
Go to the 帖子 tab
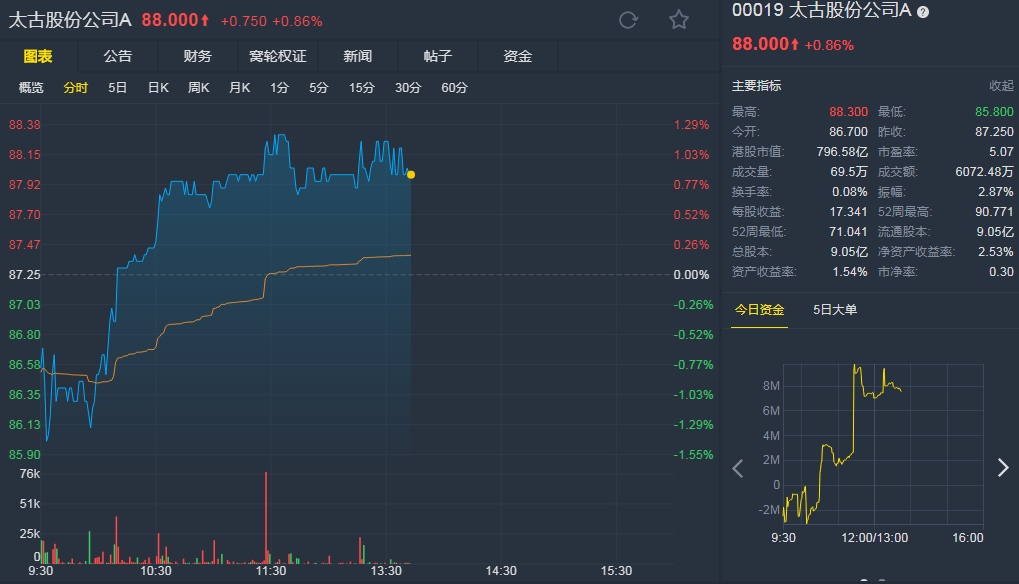point(437,56)
